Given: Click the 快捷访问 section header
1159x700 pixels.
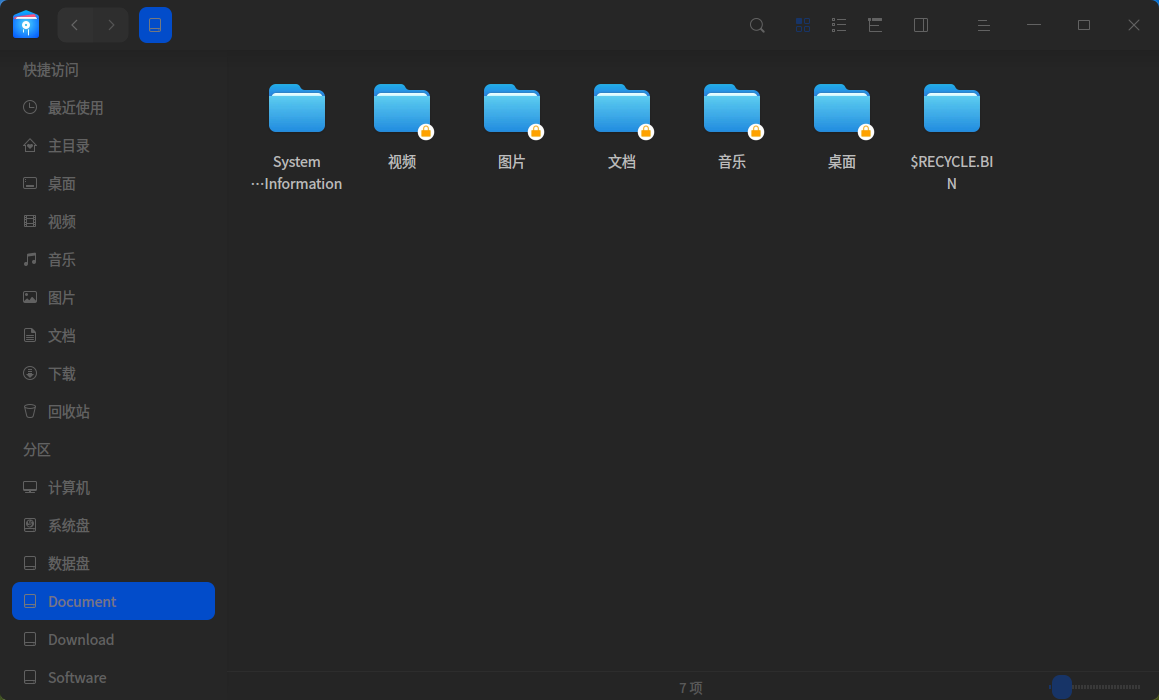Looking at the screenshot, I should click(x=50, y=70).
